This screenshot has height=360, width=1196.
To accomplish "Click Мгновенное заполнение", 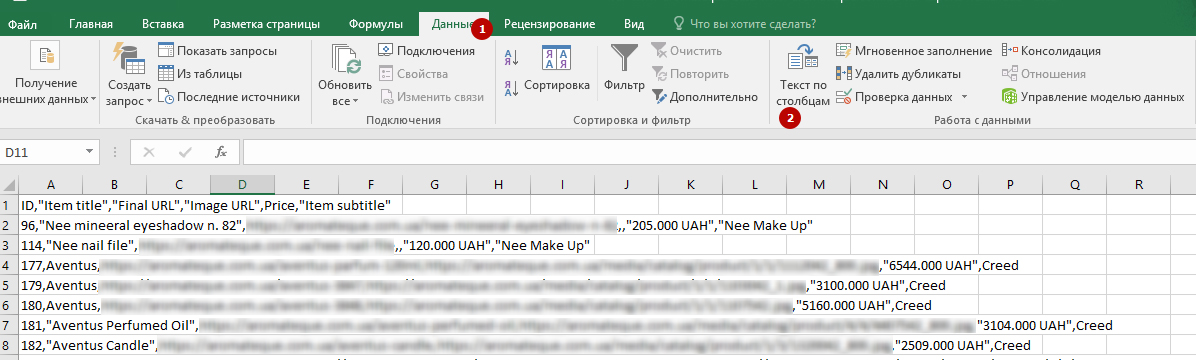I will (914, 51).
